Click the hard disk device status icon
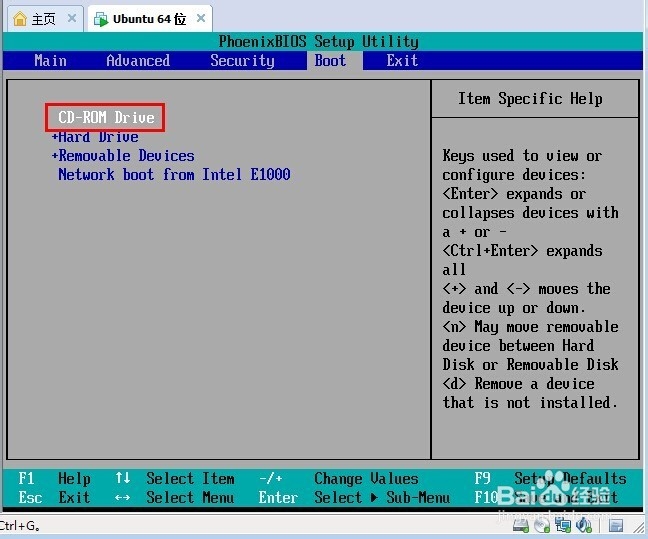The height and width of the screenshot is (539, 648). coord(521,526)
